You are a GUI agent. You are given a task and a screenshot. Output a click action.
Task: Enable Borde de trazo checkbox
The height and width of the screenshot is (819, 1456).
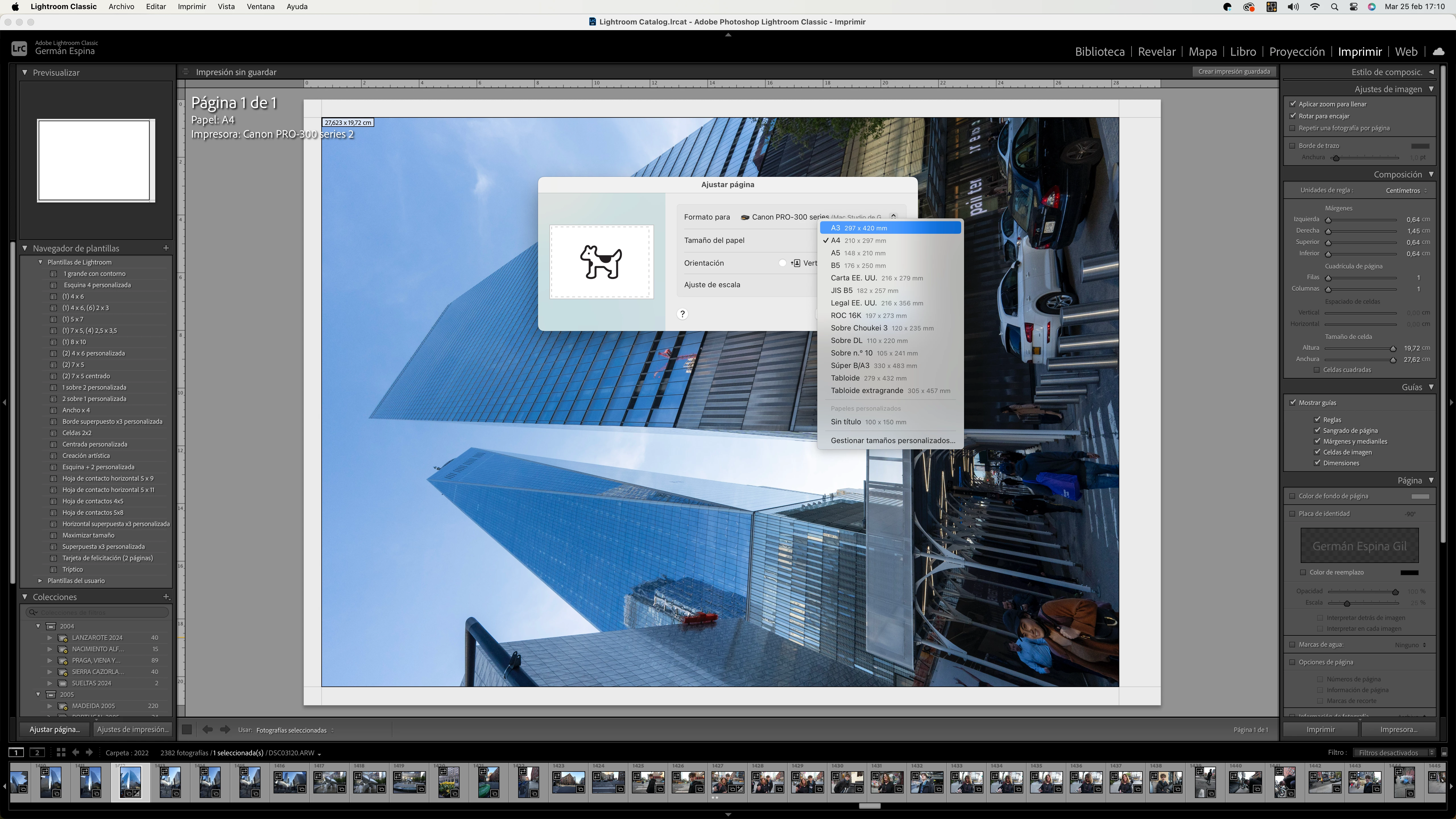(x=1293, y=146)
